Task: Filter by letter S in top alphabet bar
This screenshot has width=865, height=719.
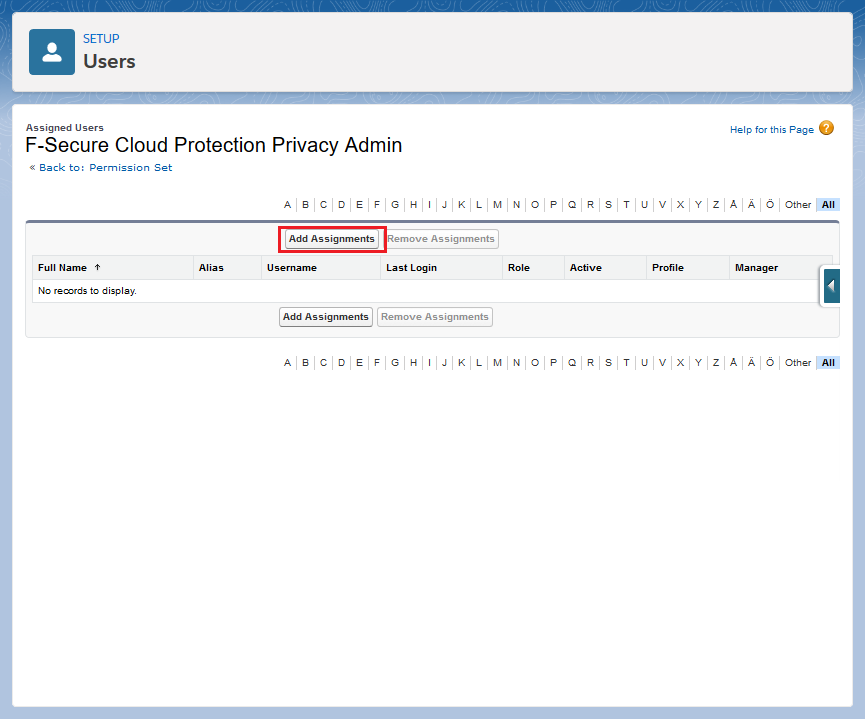Action: 608,205
